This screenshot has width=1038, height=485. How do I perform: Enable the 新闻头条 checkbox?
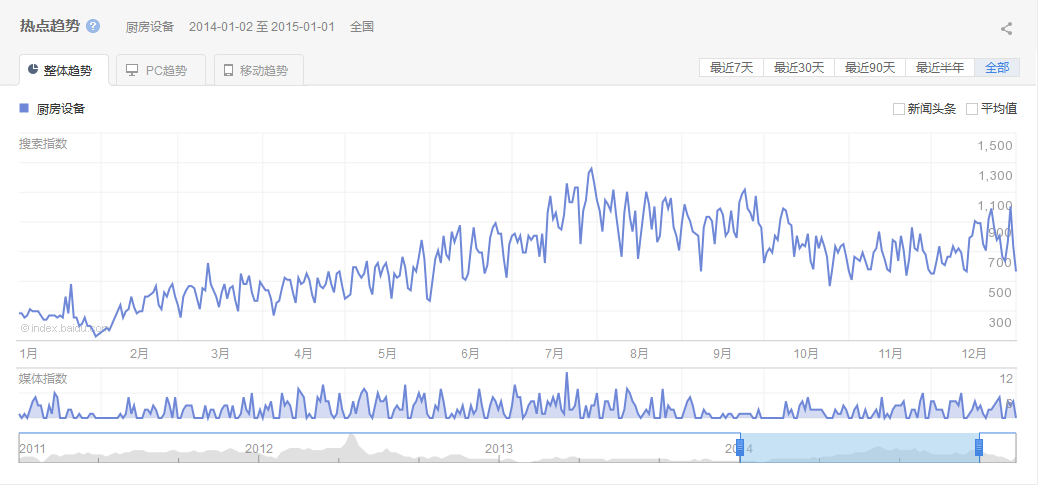point(898,109)
